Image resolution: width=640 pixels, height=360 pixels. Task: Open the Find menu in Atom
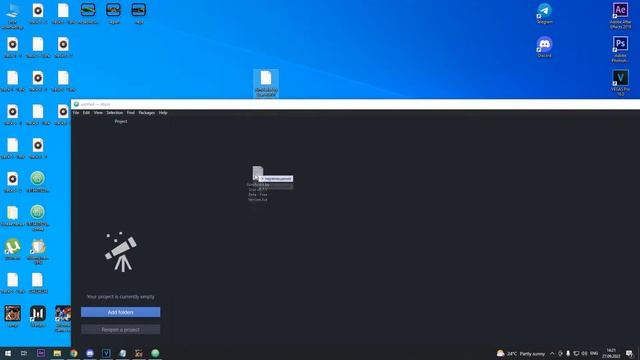(x=130, y=113)
